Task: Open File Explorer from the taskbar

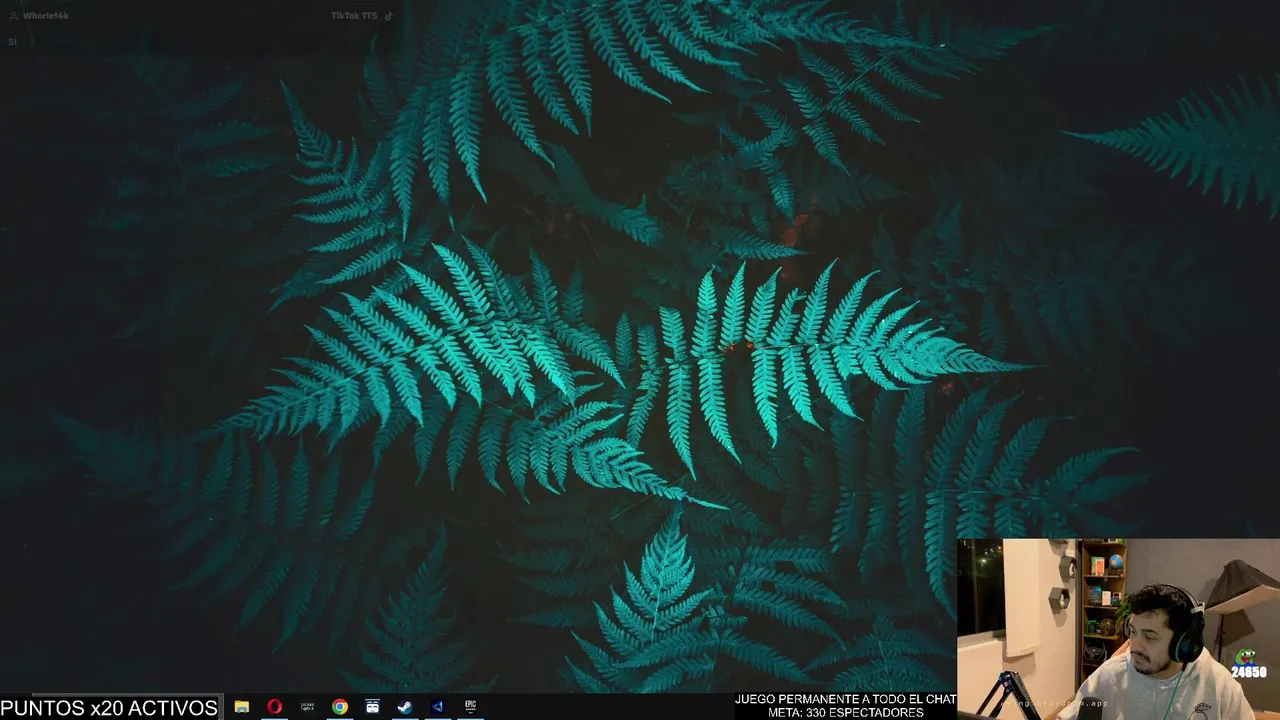Action: [x=242, y=707]
